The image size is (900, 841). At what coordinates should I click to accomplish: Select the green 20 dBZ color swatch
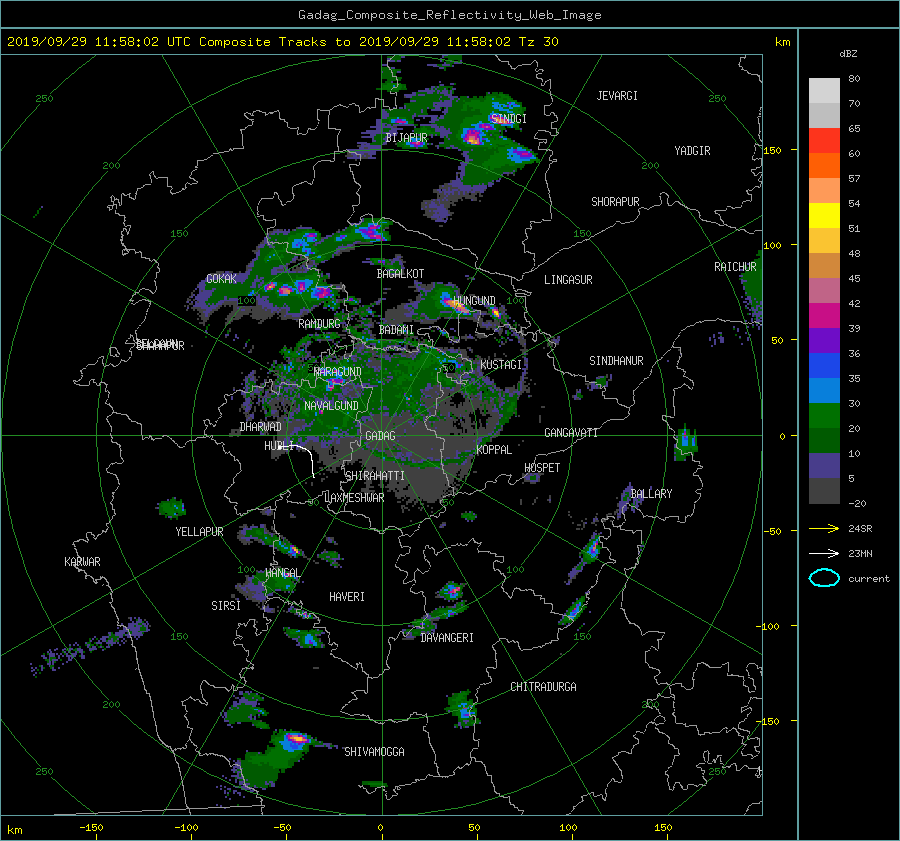point(824,416)
